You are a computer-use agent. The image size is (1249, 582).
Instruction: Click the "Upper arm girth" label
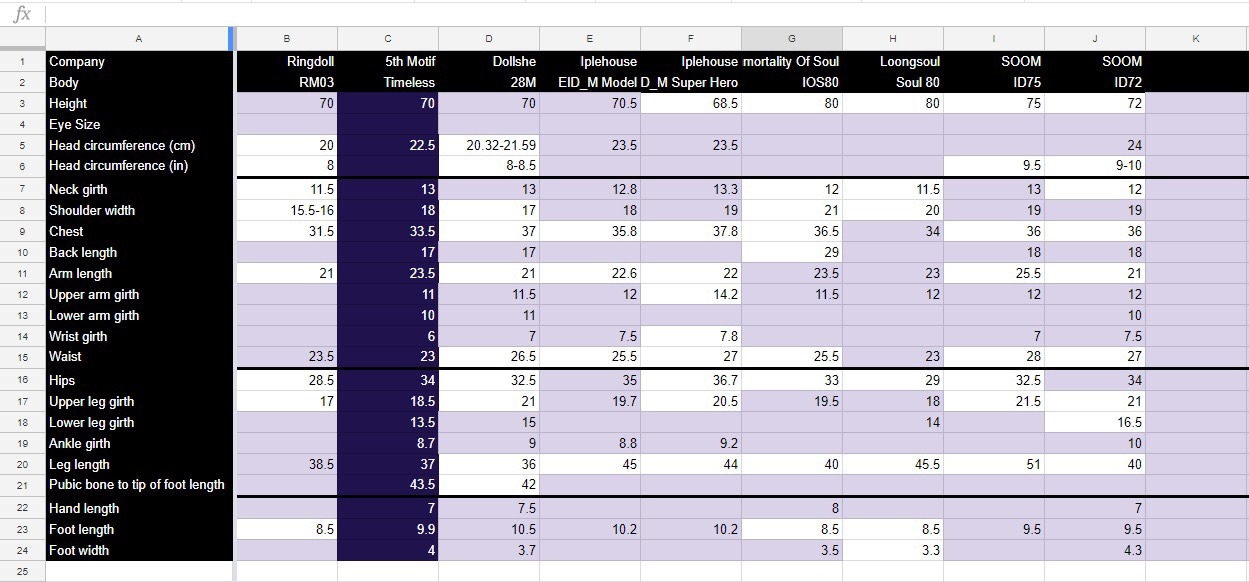139,294
